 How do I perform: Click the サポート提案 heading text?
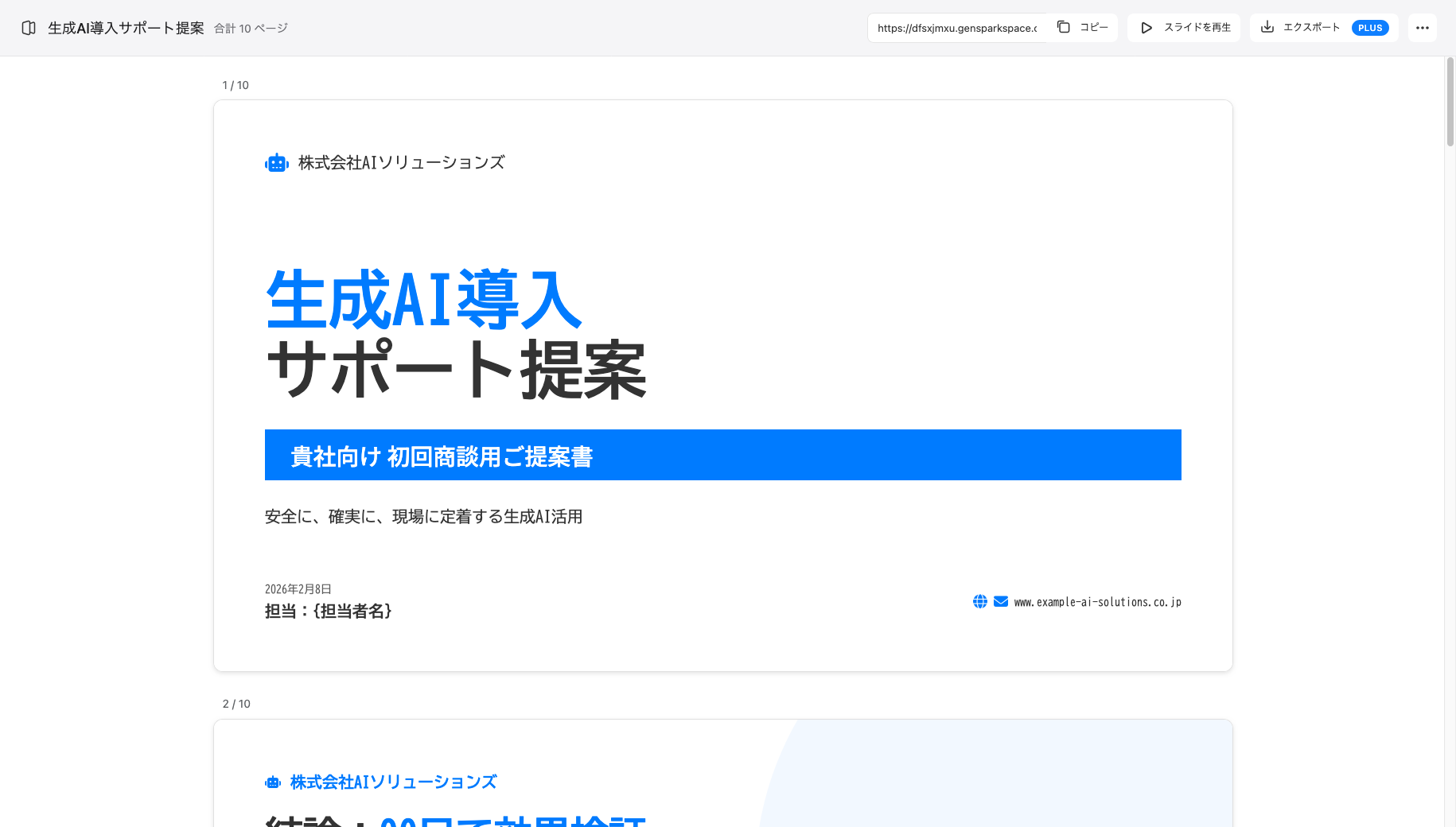click(x=456, y=370)
